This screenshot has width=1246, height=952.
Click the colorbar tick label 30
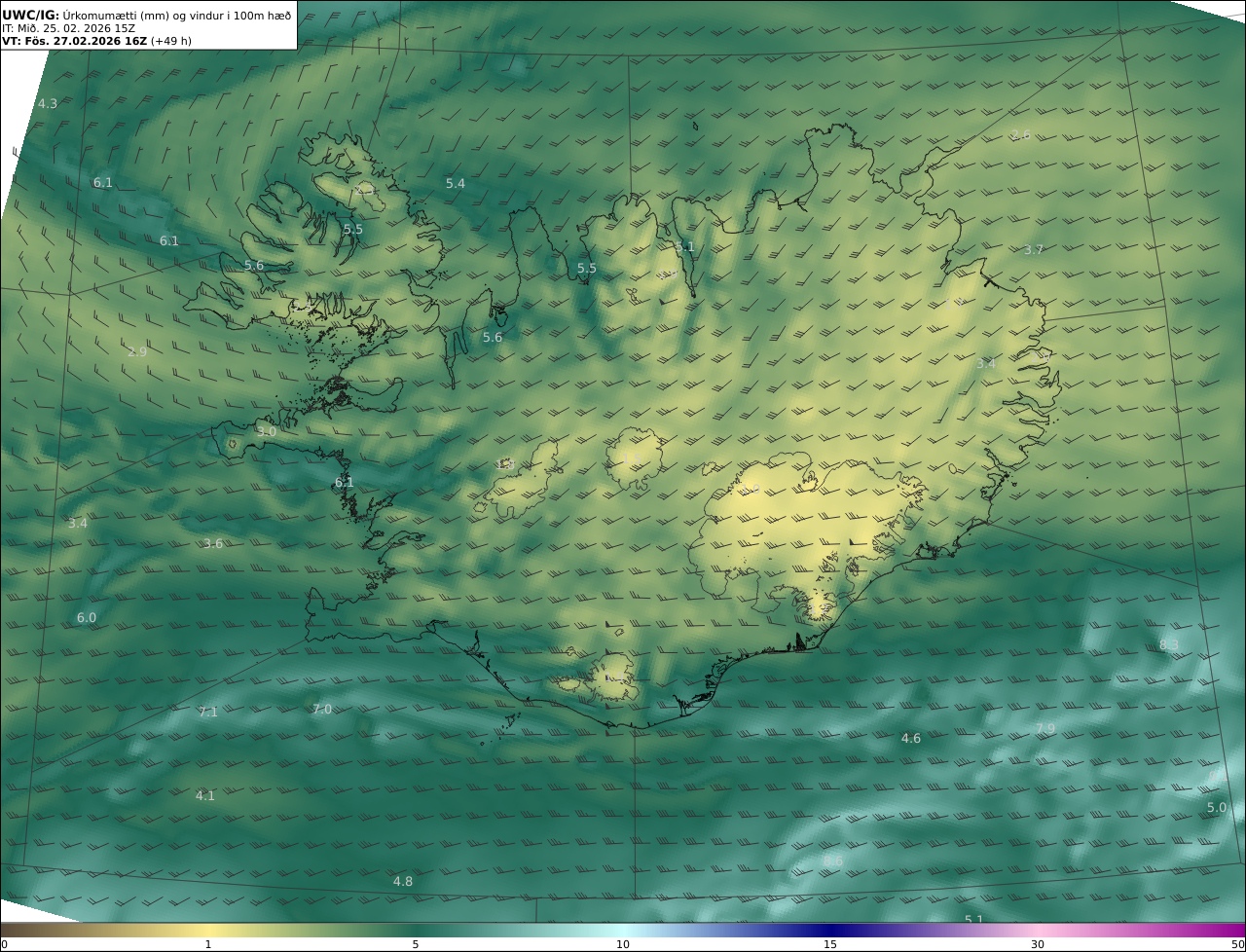pyautogui.click(x=1038, y=944)
